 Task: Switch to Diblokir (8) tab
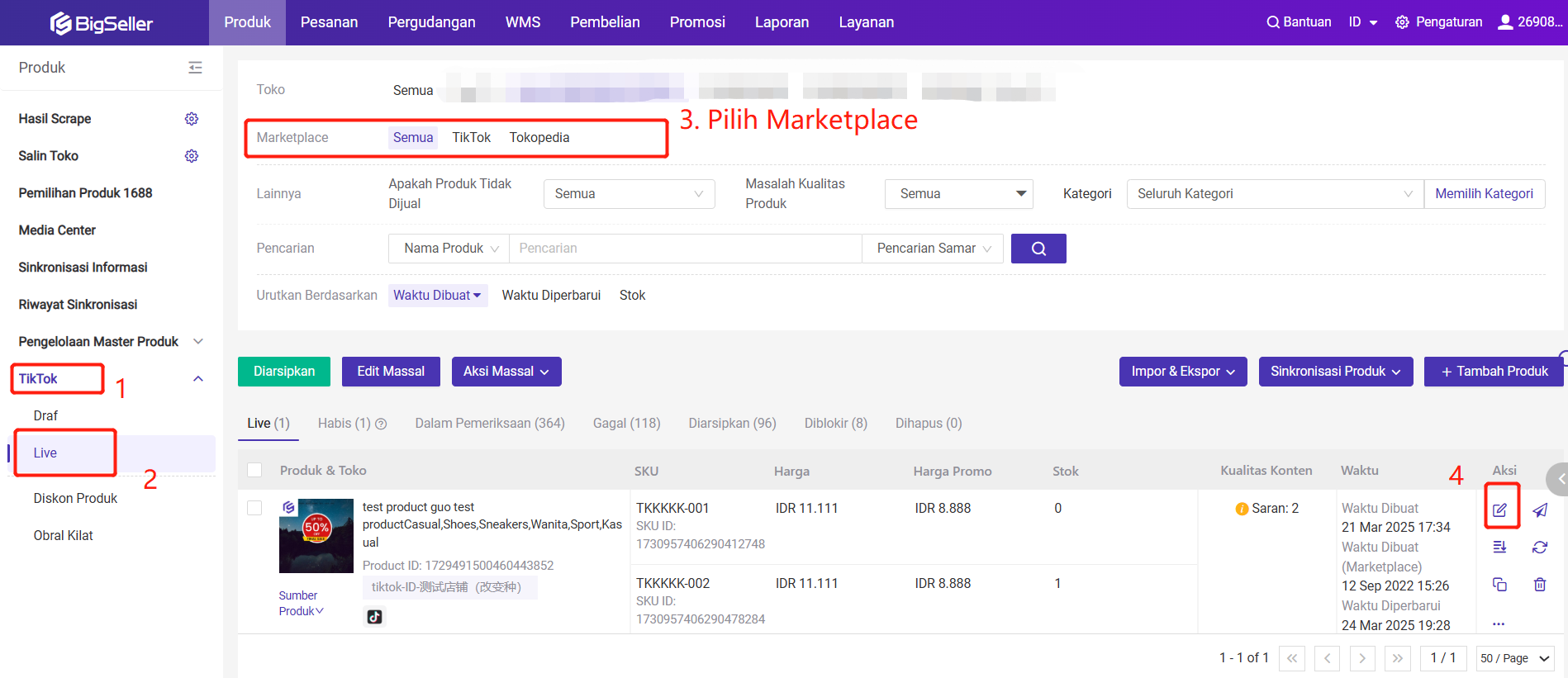click(x=836, y=424)
